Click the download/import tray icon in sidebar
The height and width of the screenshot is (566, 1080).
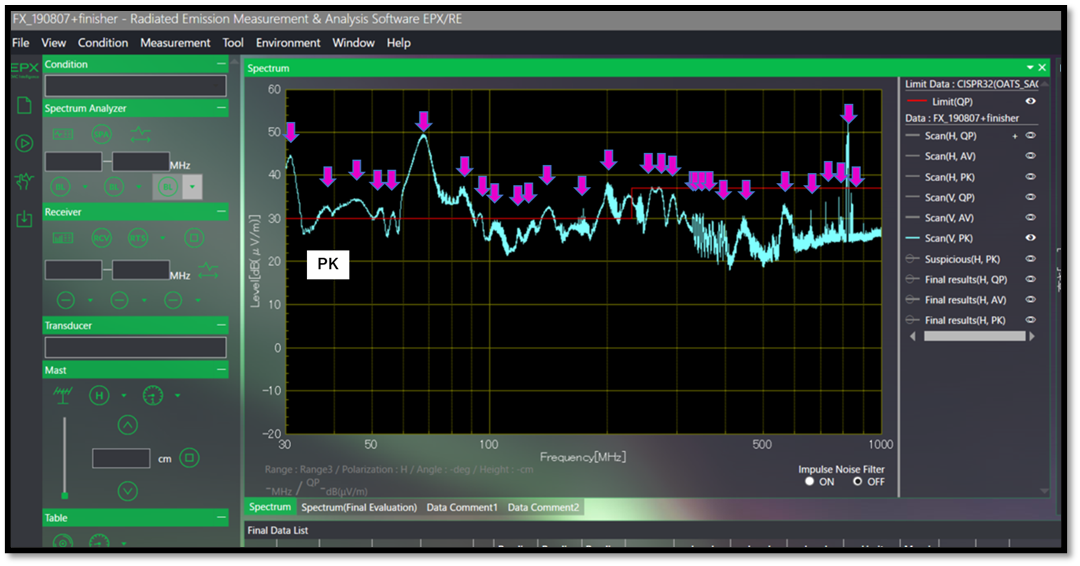[24, 219]
